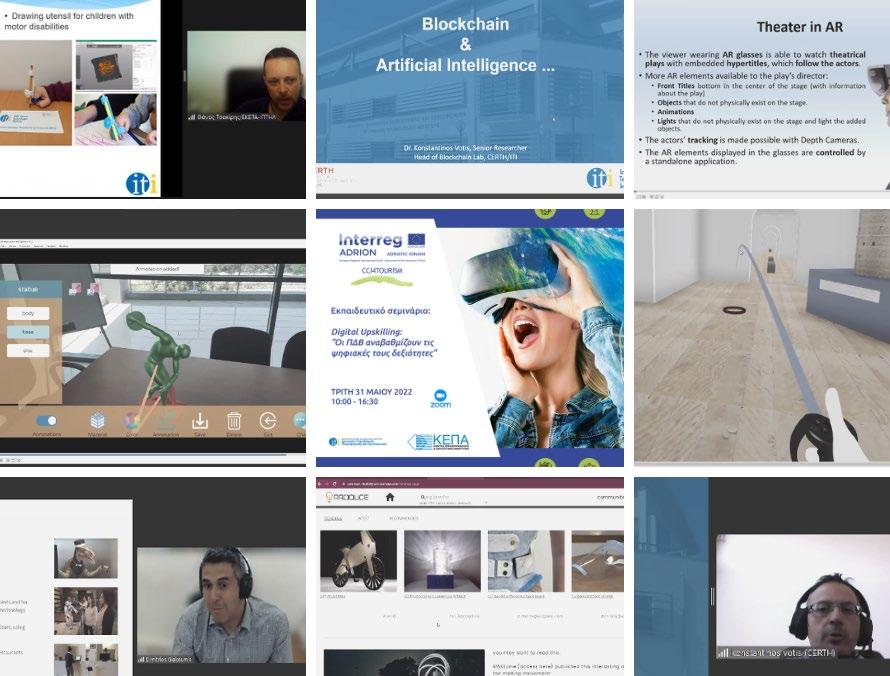Click the Produce home icon
Screen dimensions: 890x676
click(389, 497)
